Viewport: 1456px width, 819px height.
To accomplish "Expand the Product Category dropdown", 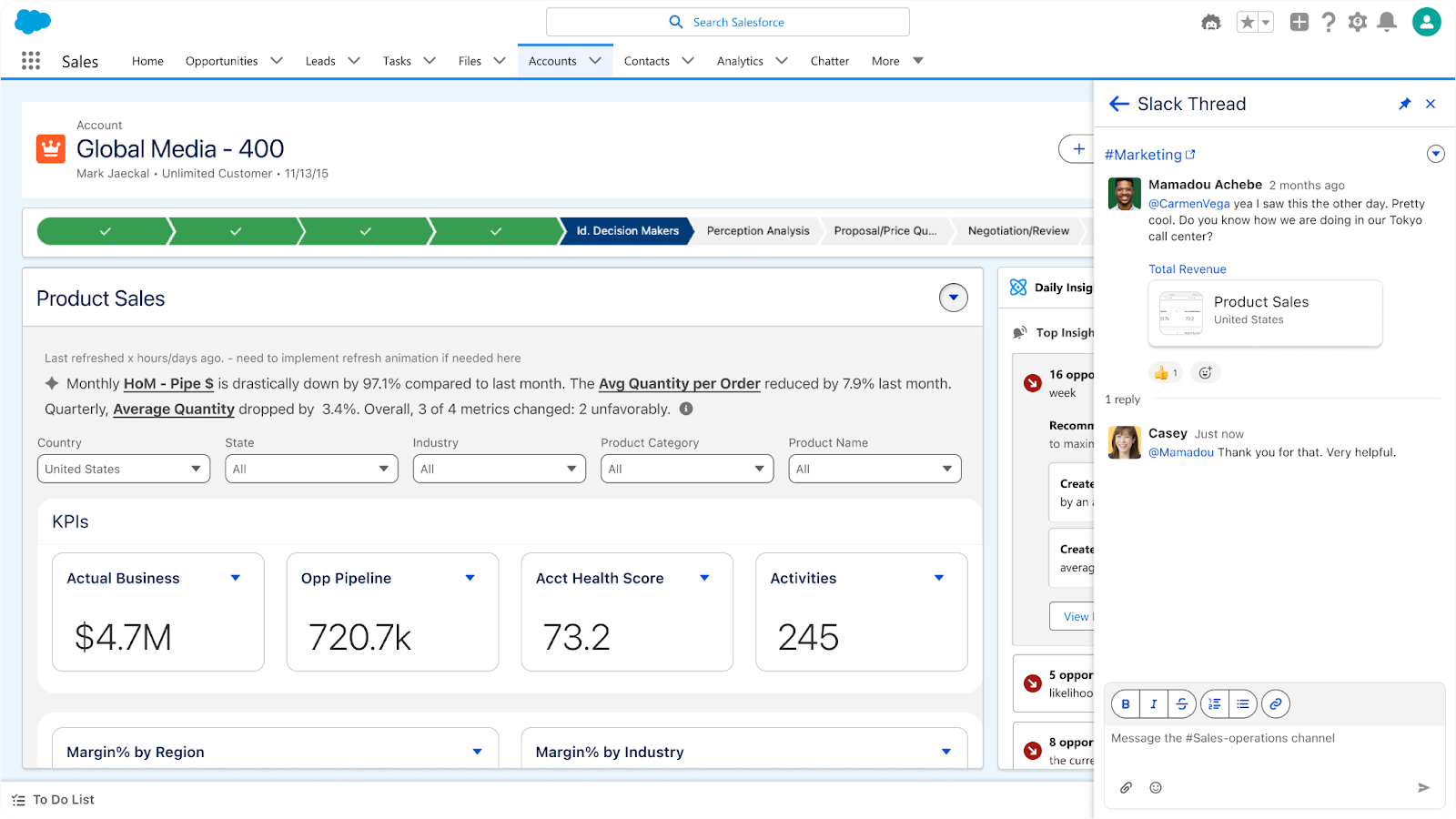I will pyautogui.click(x=687, y=469).
